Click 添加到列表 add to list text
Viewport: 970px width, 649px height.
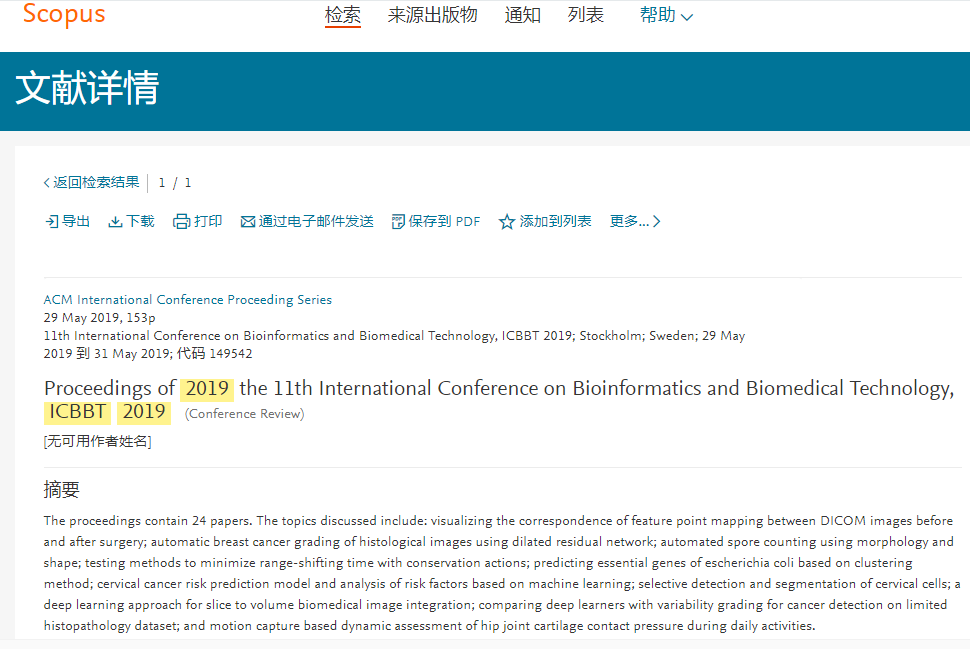tap(556, 221)
